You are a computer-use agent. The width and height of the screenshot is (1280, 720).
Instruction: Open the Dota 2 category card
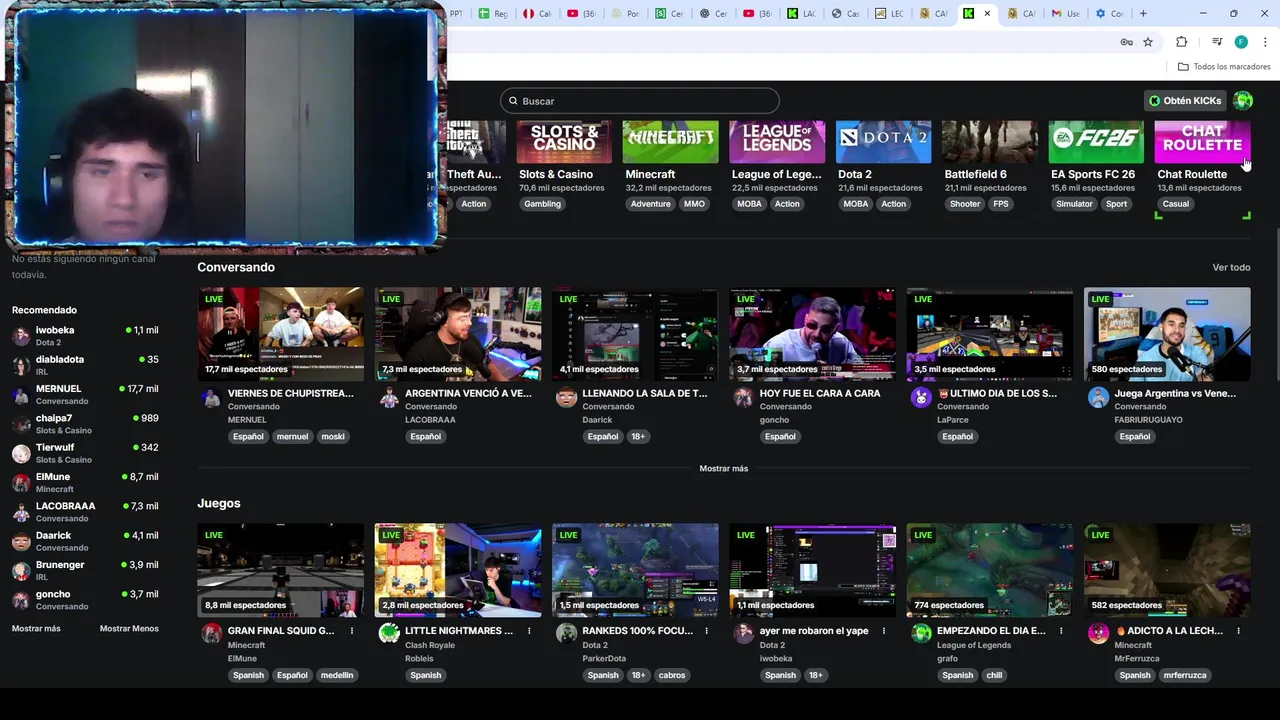pos(883,142)
